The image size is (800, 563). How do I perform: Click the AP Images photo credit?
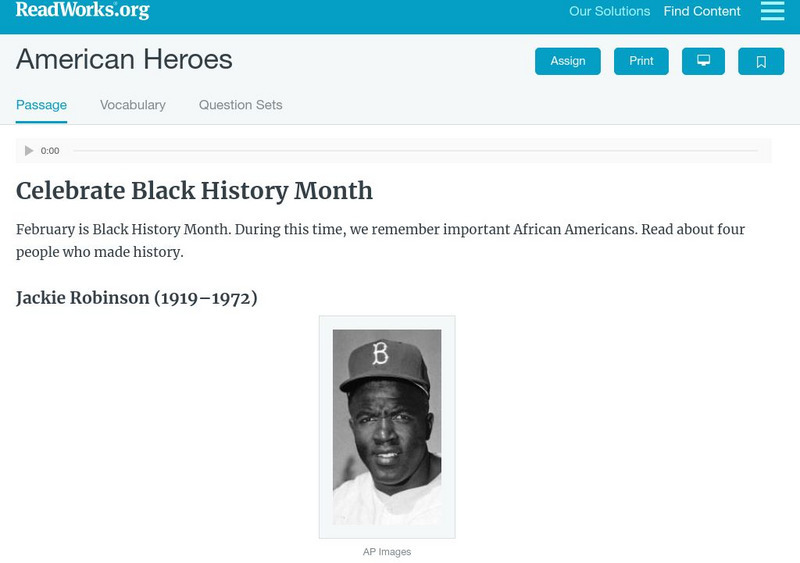click(387, 552)
